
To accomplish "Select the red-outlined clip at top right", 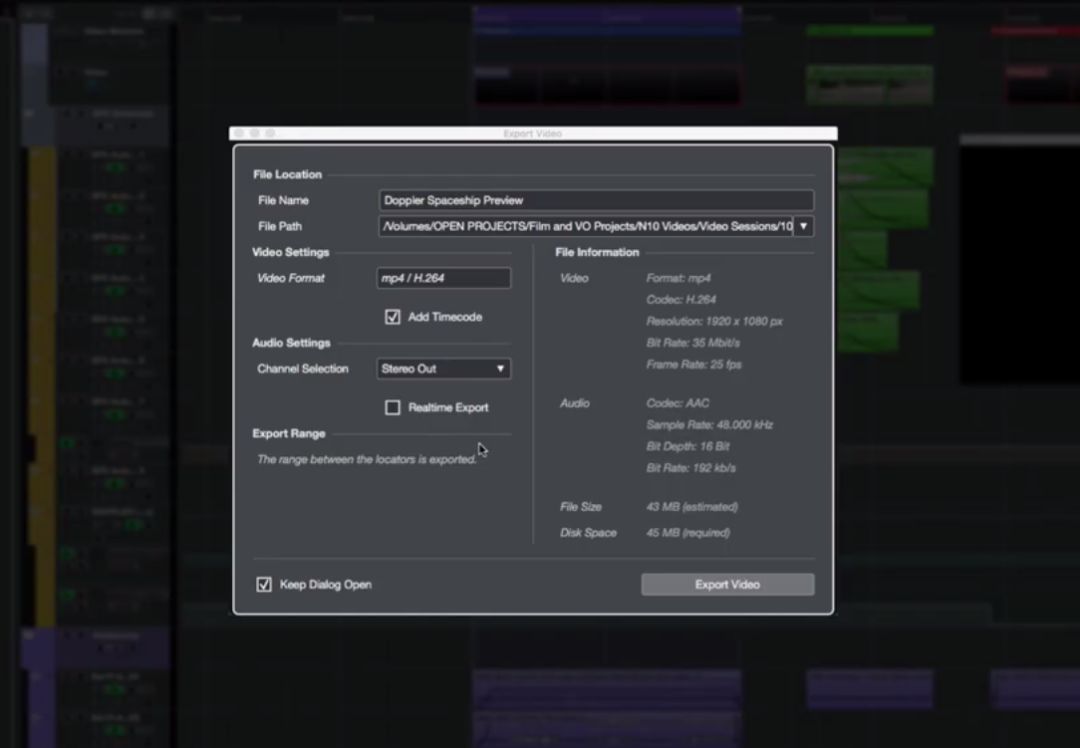I will pos(1040,85).
